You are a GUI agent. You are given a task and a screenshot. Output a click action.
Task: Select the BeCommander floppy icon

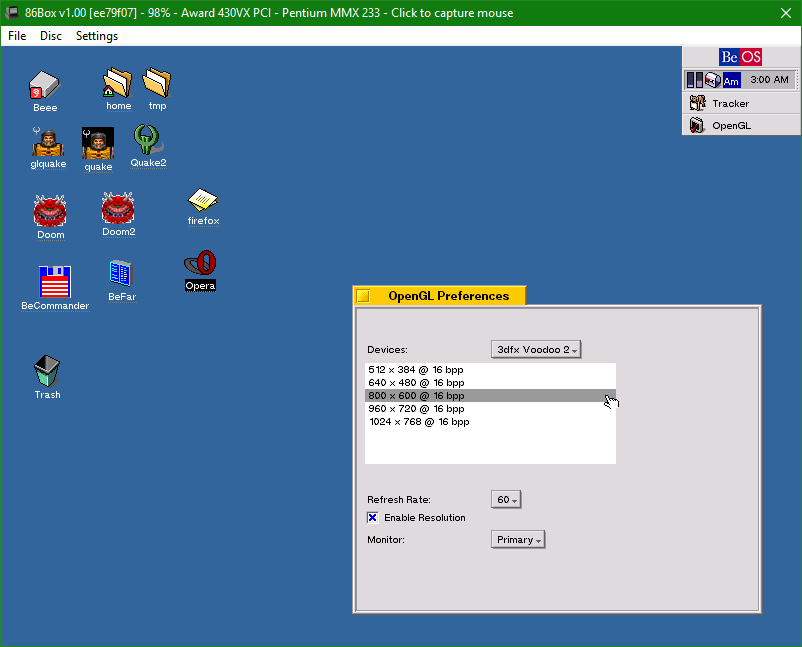pyautogui.click(x=55, y=282)
